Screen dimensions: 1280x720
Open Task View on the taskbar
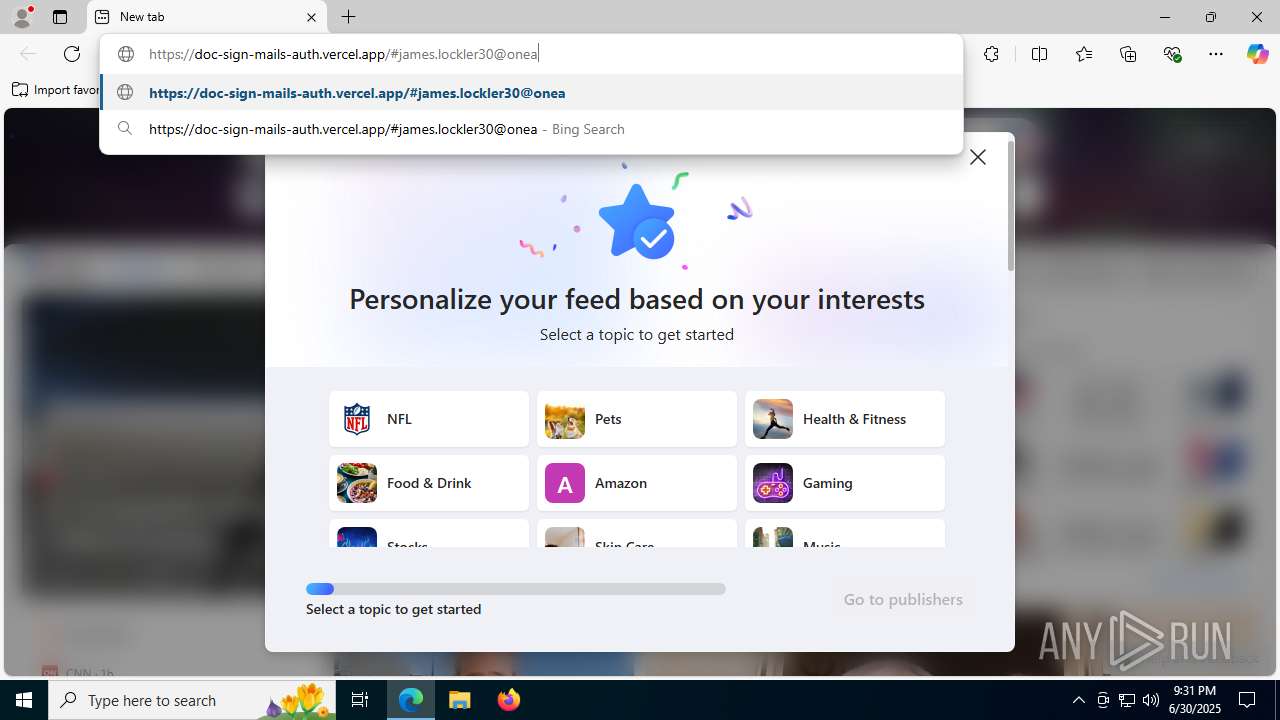360,700
